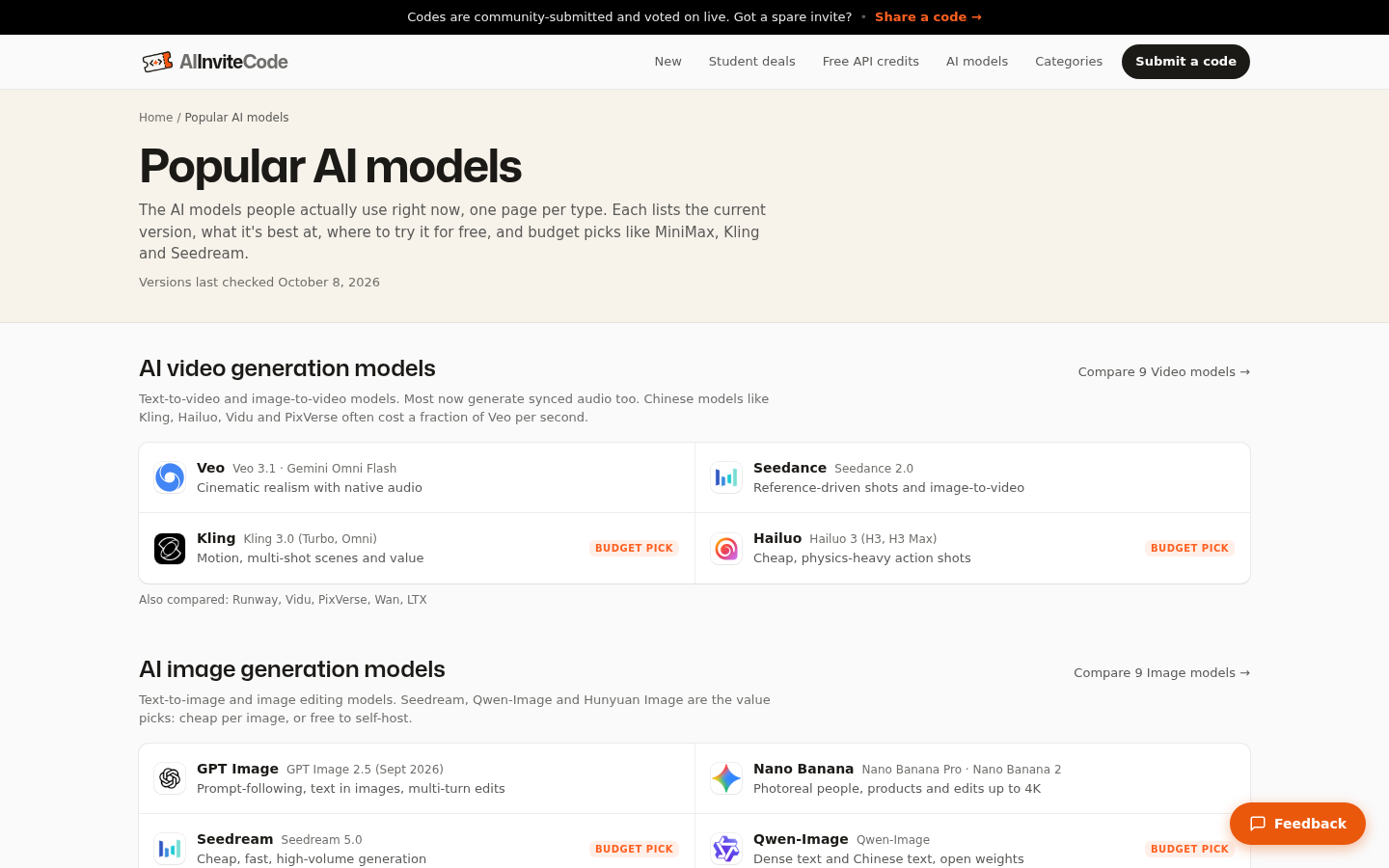Click the GPT Image model icon
1389x868 pixels.
point(170,778)
